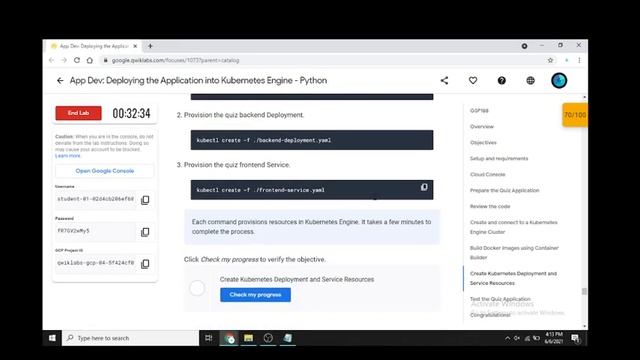
Task: Follow the Learn more link
Action: 68,156
